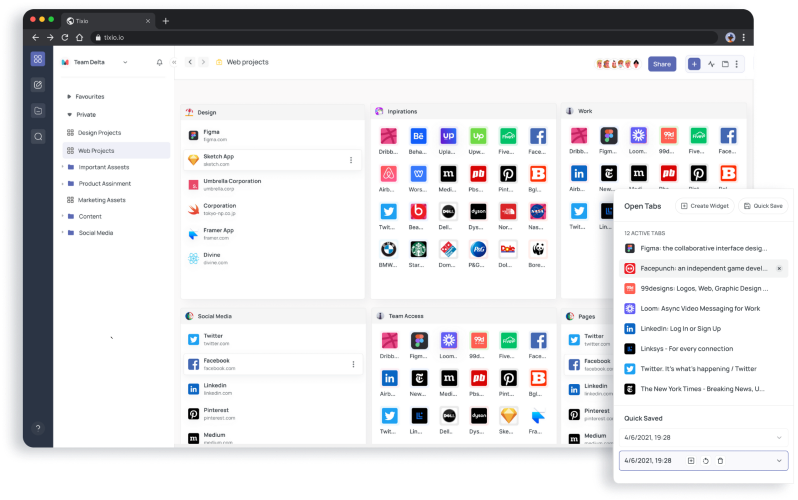Expand Important Assests folder
This screenshot has width=798, height=500.
pos(63,167)
